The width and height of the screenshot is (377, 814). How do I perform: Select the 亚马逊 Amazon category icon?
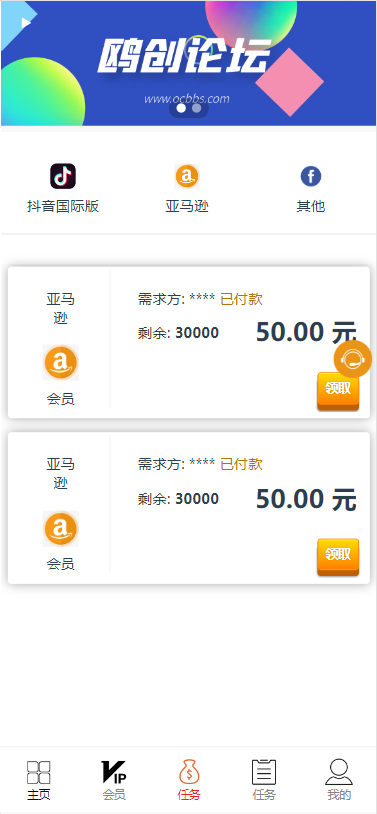[187, 177]
